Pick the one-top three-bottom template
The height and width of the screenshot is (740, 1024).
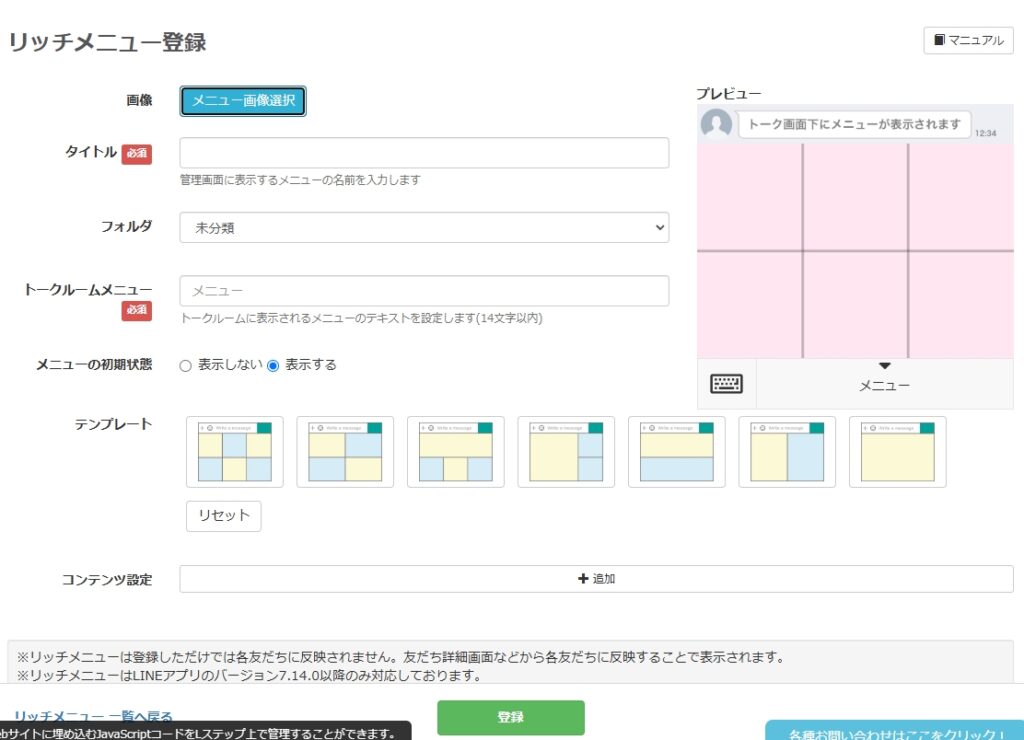point(456,452)
